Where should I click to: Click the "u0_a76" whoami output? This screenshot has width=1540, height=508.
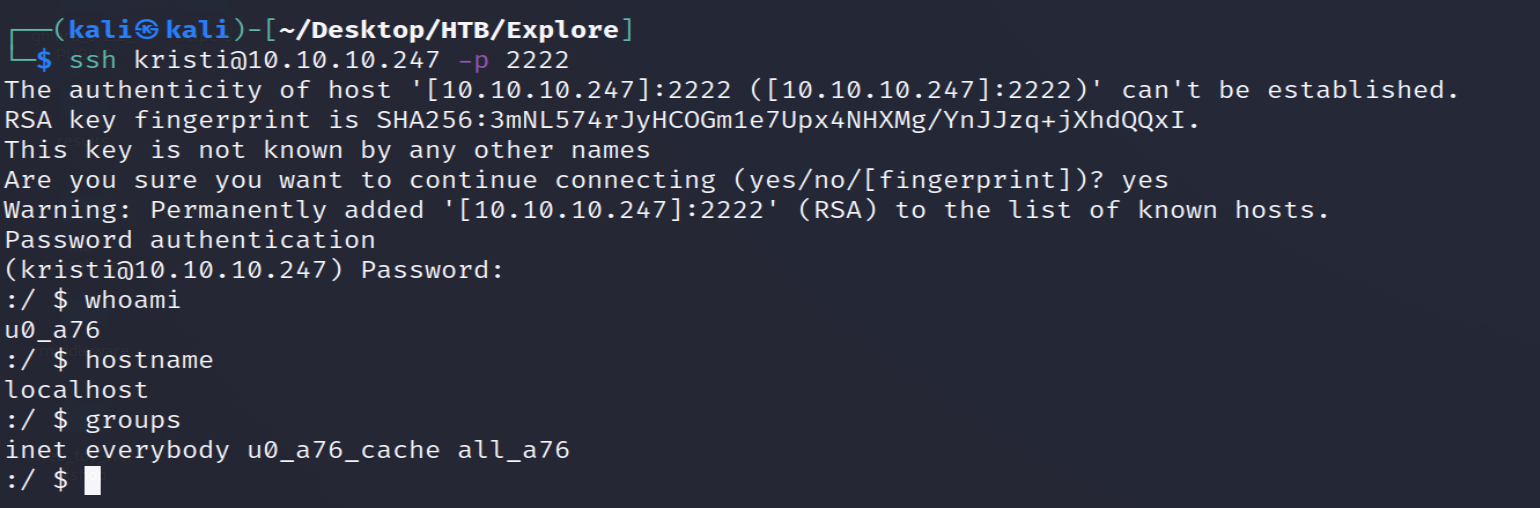coord(53,330)
